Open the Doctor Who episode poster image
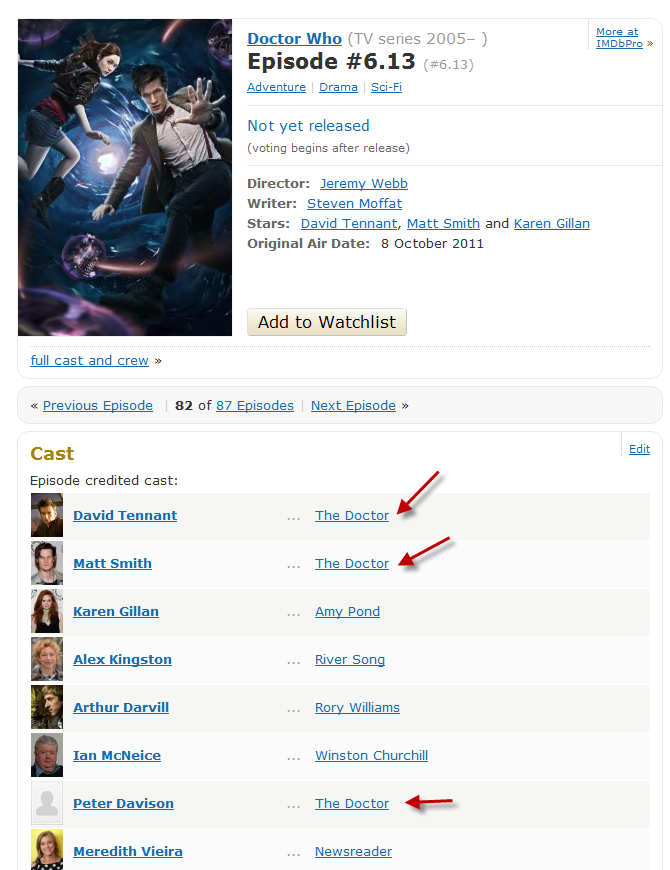Viewport: 670px width, 870px height. [125, 178]
